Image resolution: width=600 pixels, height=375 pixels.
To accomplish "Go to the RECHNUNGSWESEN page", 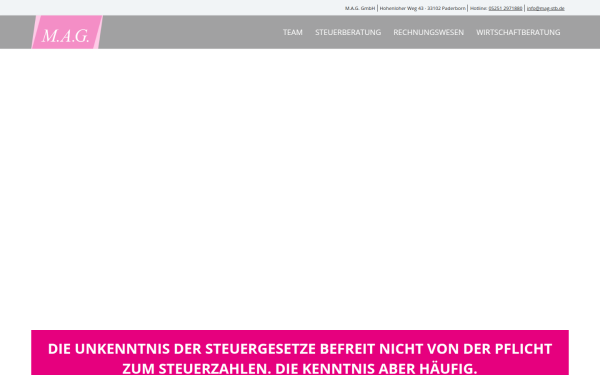I will 429,33.
